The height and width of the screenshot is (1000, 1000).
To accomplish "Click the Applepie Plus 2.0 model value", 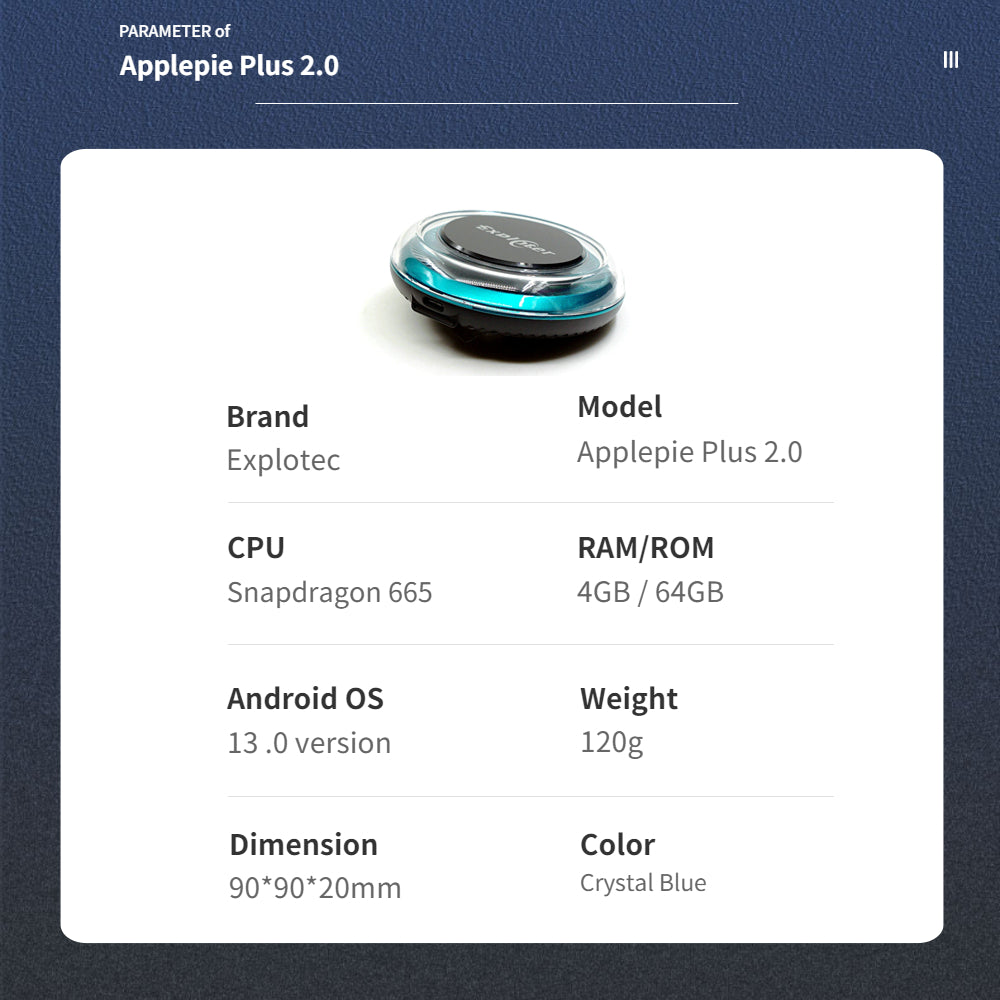I will pyautogui.click(x=690, y=452).
